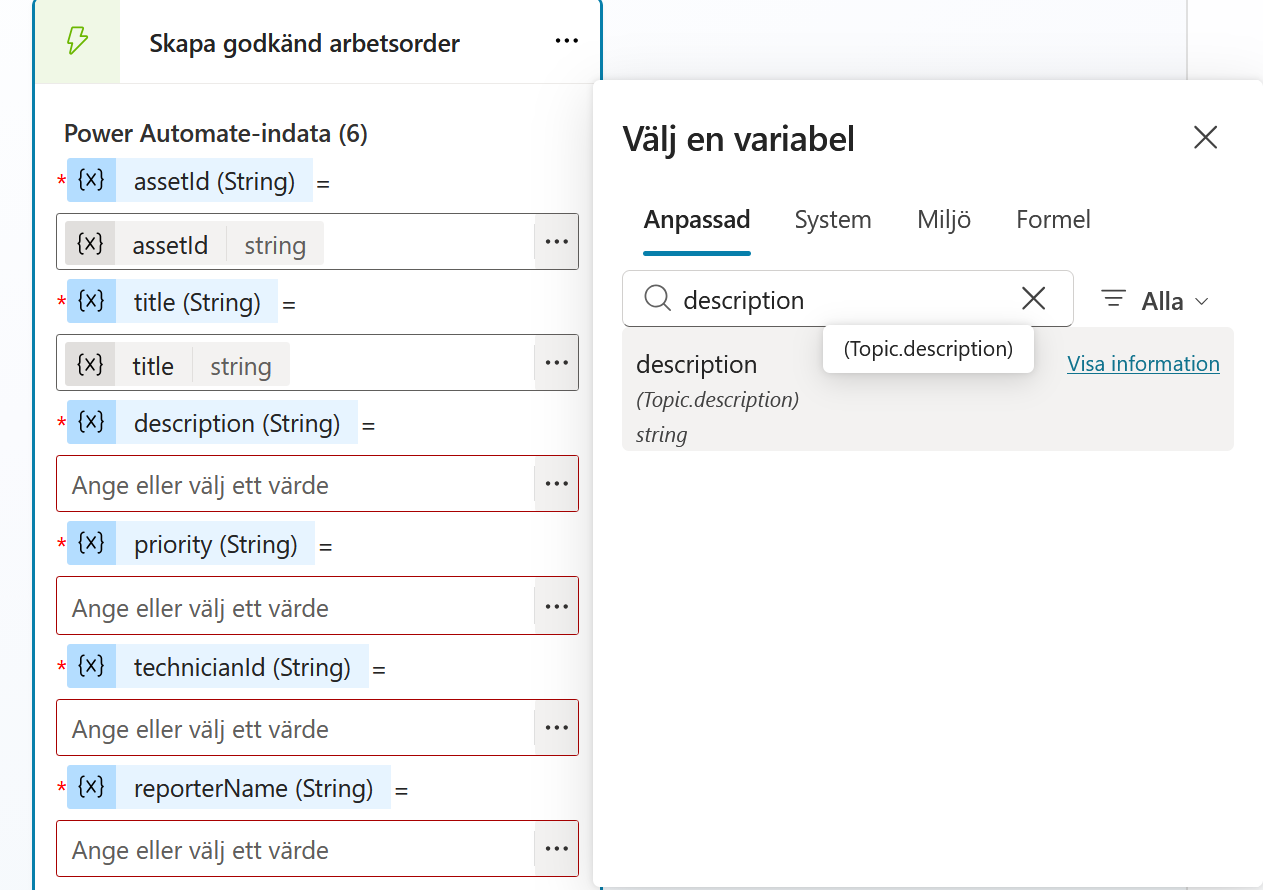Click the variable icon next to title (String)
The width and height of the screenshot is (1263, 890).
(91, 301)
